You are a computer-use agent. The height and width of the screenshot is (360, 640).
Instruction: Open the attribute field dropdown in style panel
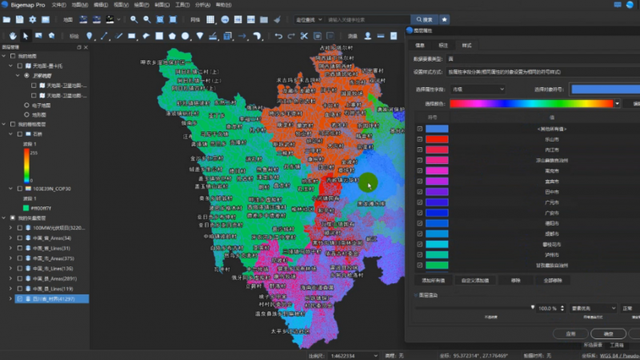478,89
